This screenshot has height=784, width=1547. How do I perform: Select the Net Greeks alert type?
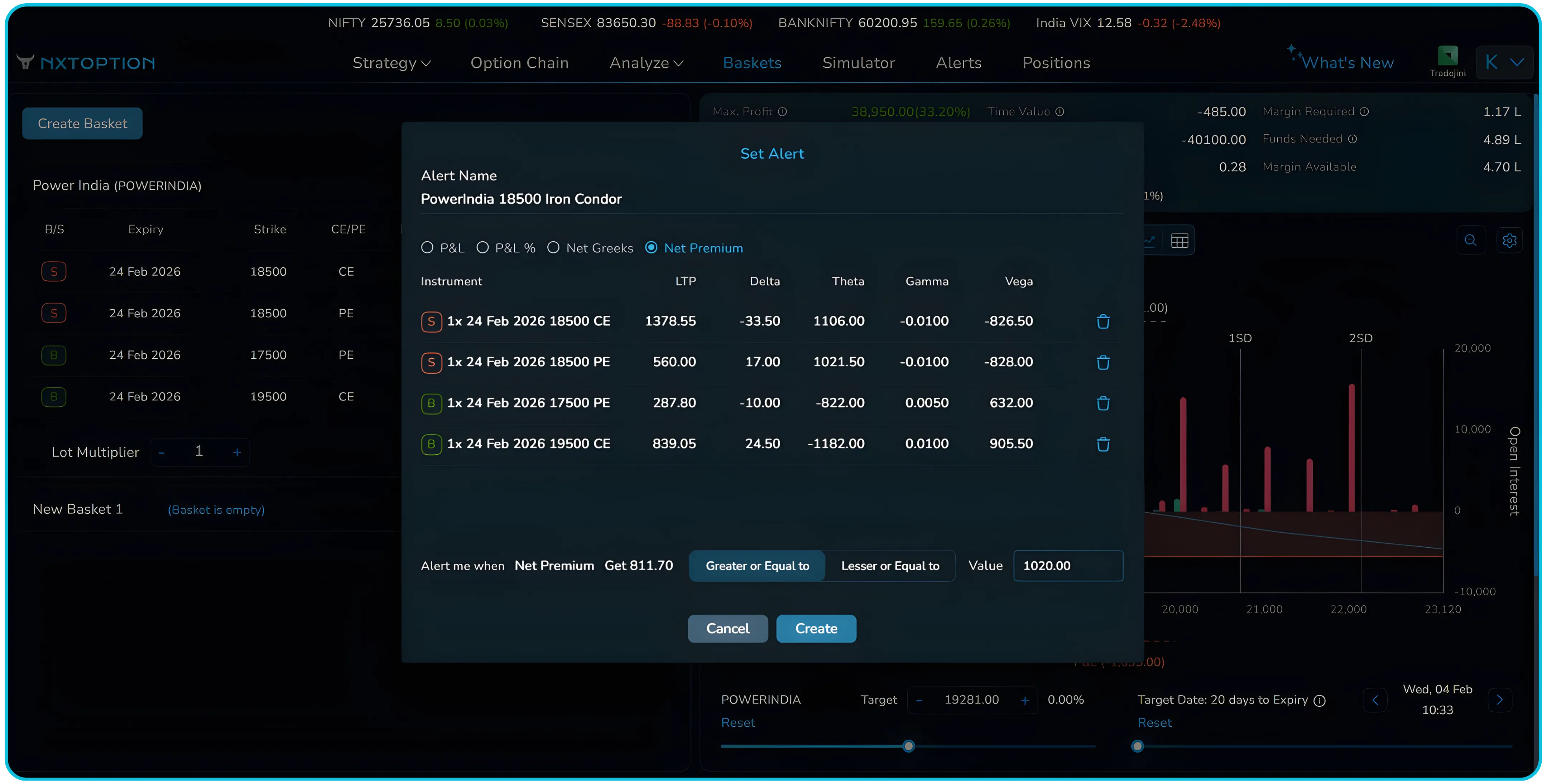click(554, 247)
